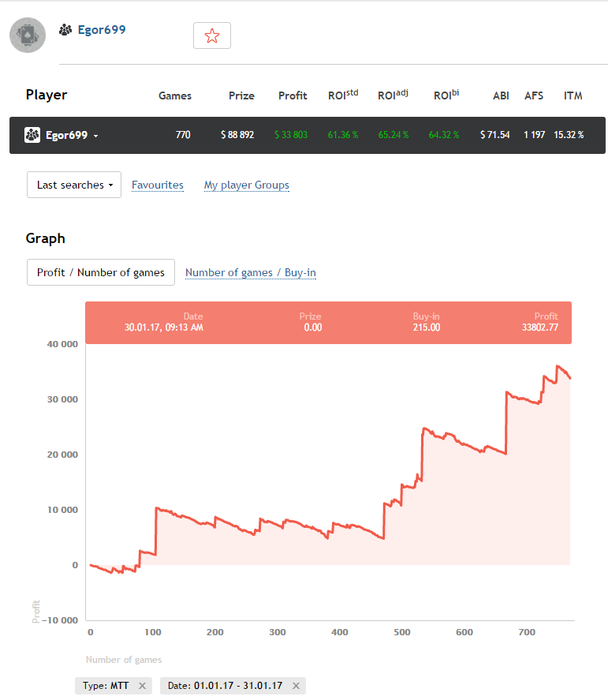Remove the Type: MTT filter tag
This screenshot has height=700, width=608.
[x=142, y=685]
